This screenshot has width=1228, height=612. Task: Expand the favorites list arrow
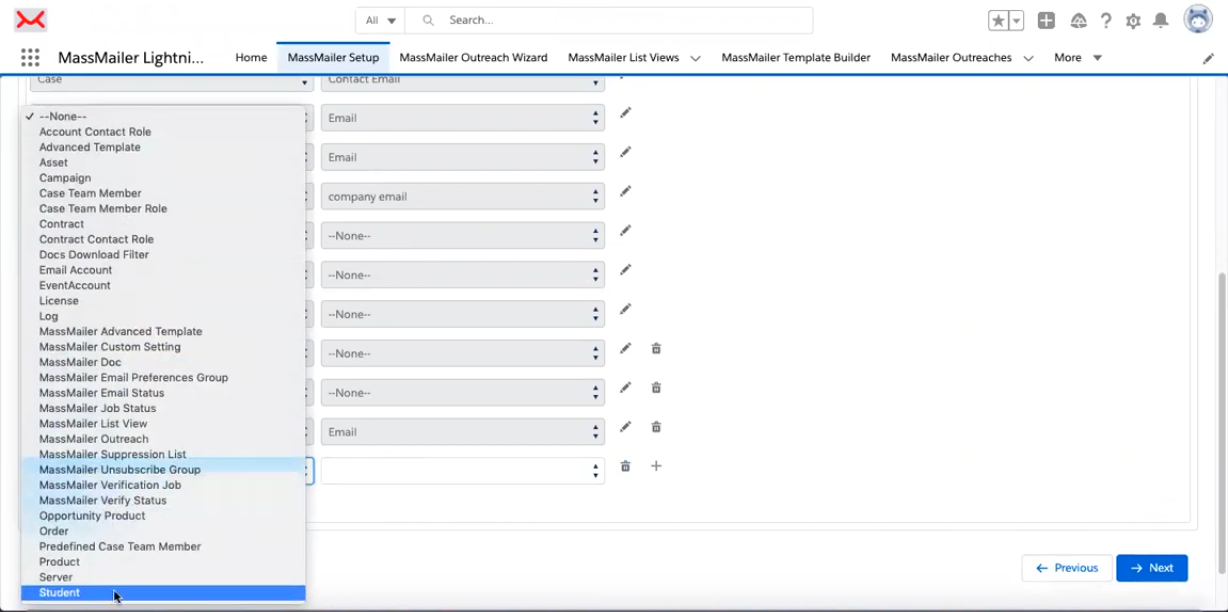point(1016,20)
